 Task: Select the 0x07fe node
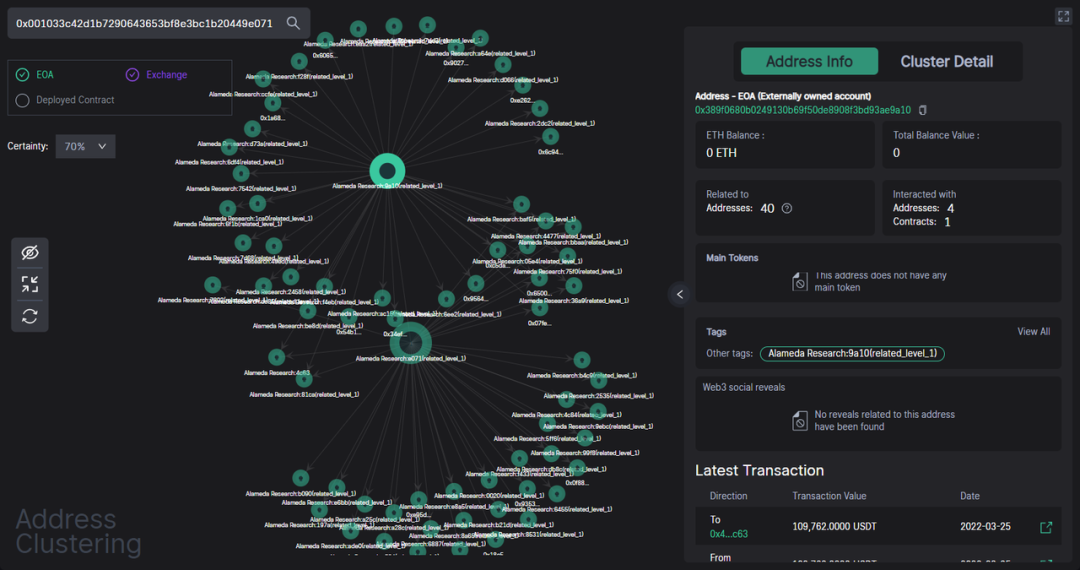pyautogui.click(x=539, y=308)
